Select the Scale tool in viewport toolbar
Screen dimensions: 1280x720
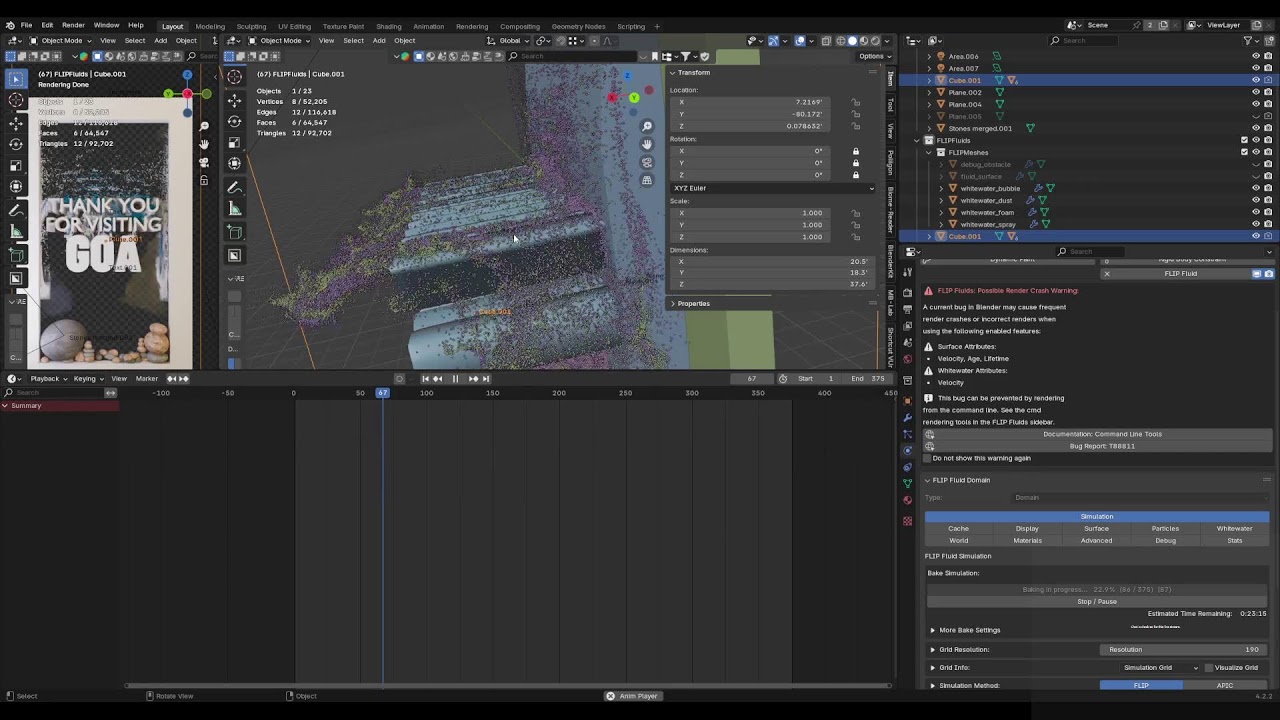point(234,142)
